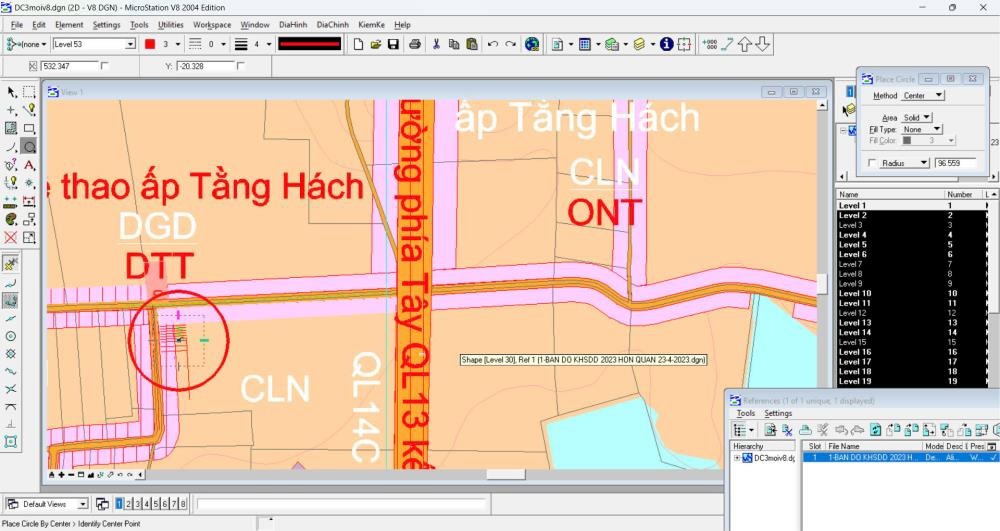Toggle the X coordinate lock checkbox

105,66
